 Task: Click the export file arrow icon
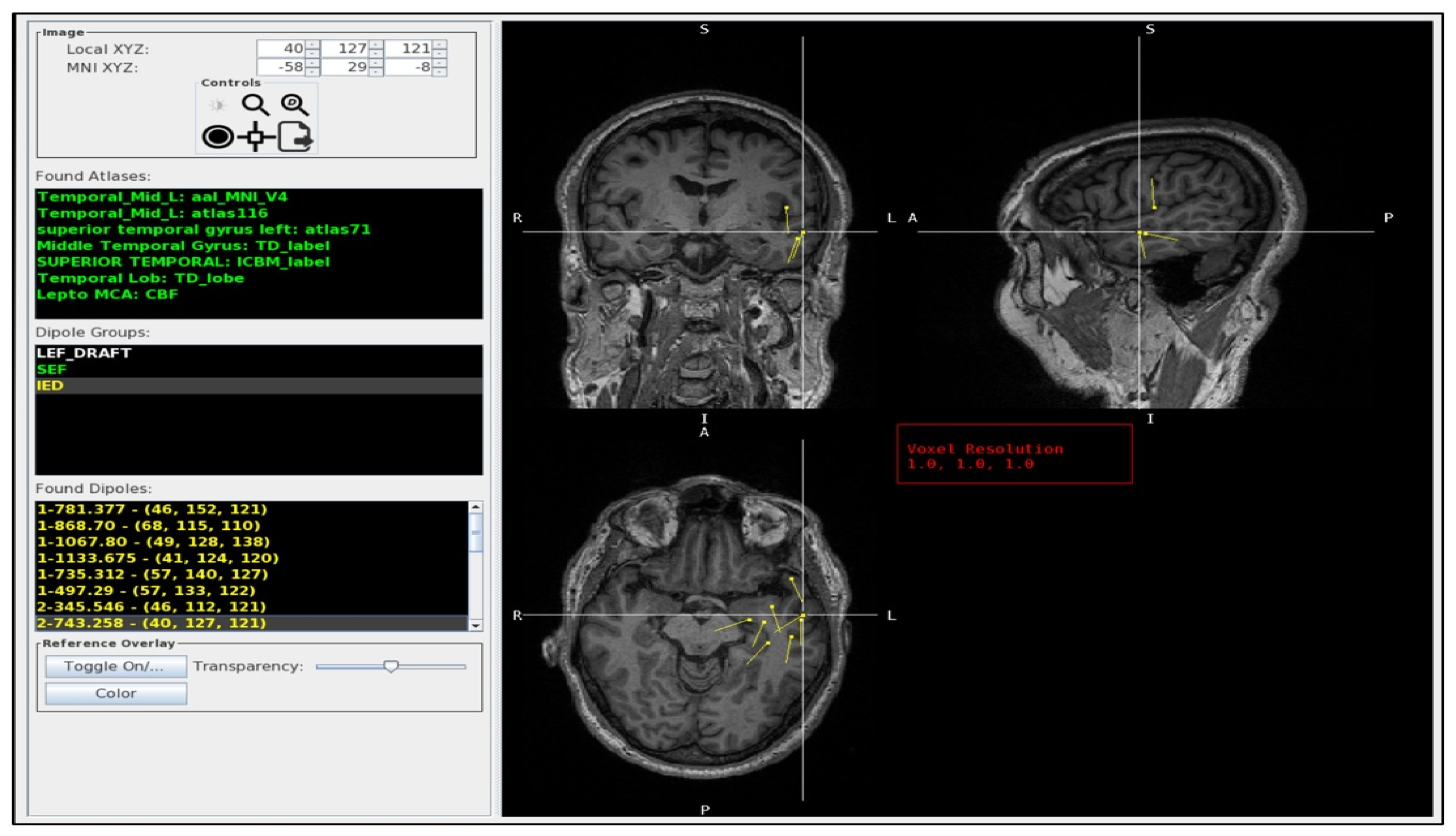tap(296, 137)
